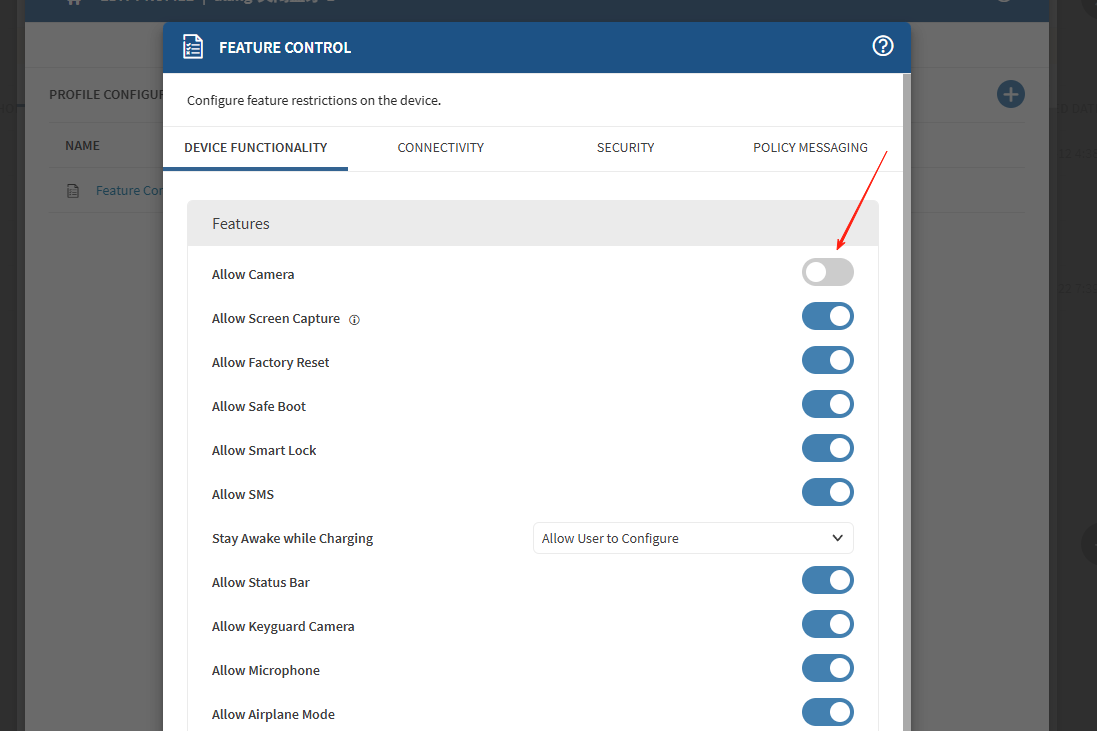Disable the Allow Screen Capture toggle
The height and width of the screenshot is (731, 1097).
tap(827, 317)
